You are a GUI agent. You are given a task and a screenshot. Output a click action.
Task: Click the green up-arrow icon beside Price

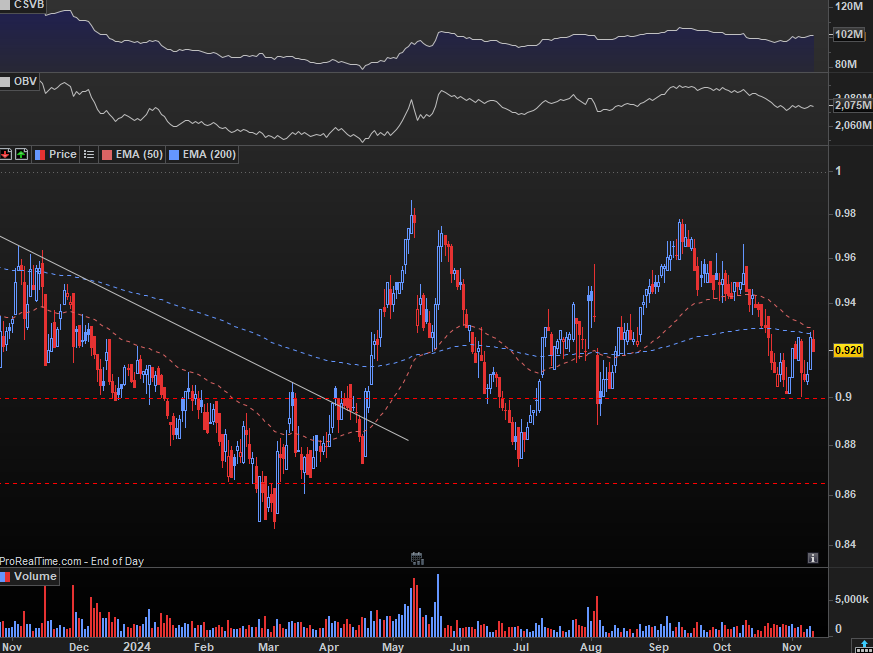(21, 154)
